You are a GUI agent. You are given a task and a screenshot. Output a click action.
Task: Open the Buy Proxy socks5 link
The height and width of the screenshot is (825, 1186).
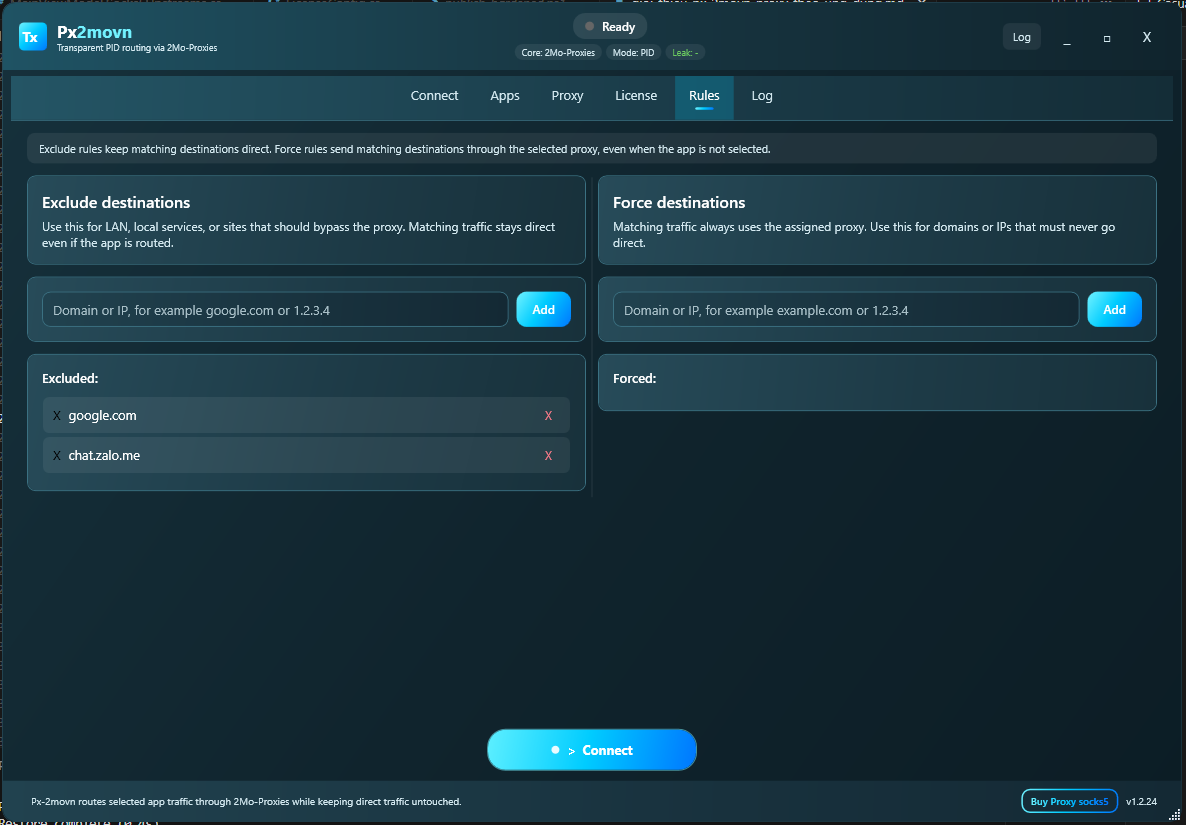click(1069, 802)
